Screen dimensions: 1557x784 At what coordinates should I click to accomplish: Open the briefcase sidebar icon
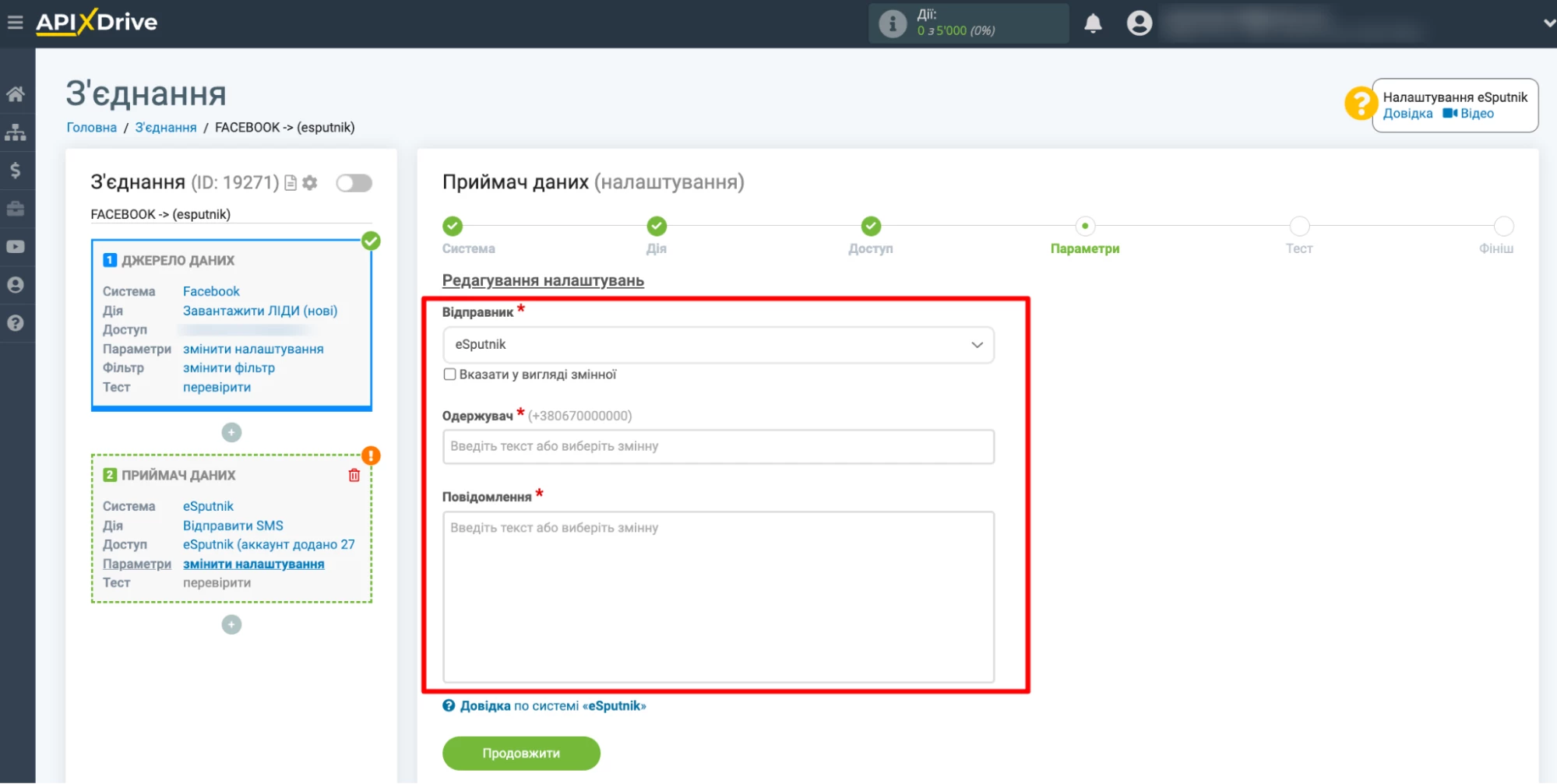coord(16,209)
